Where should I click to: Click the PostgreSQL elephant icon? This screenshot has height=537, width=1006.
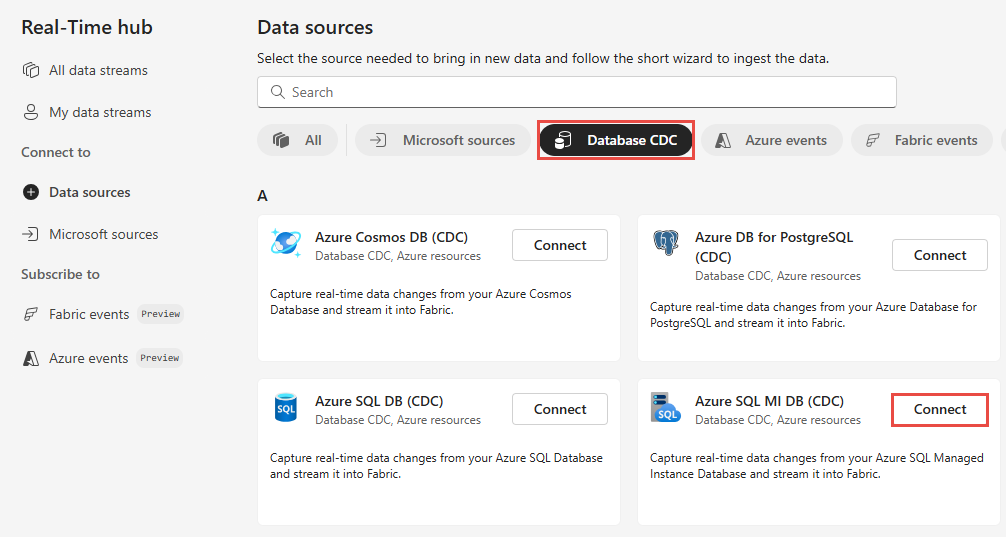click(x=666, y=244)
